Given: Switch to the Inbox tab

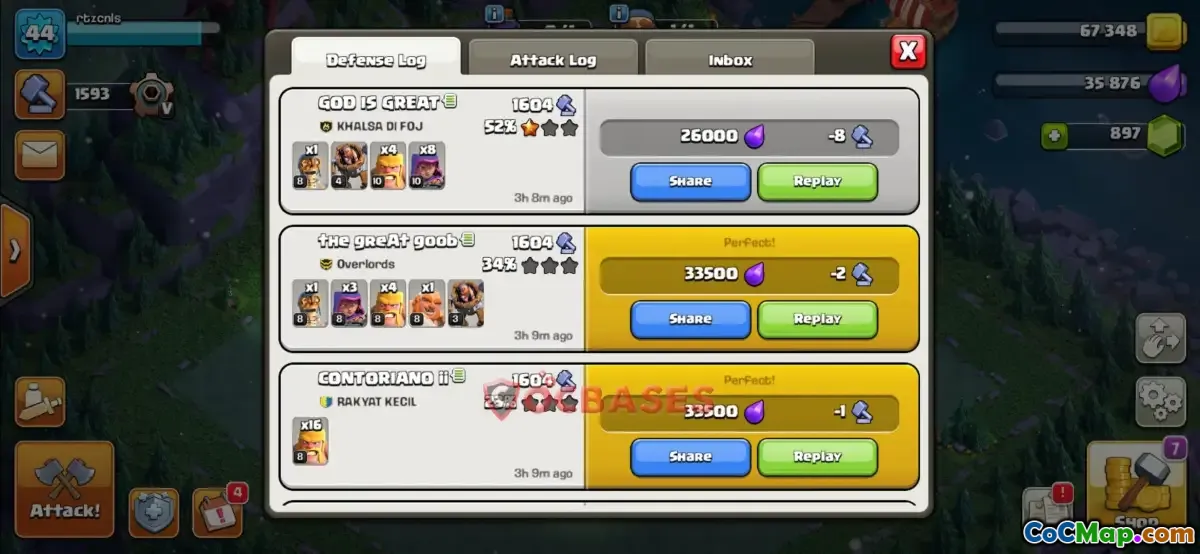Looking at the screenshot, I should pyautogui.click(x=730, y=59).
